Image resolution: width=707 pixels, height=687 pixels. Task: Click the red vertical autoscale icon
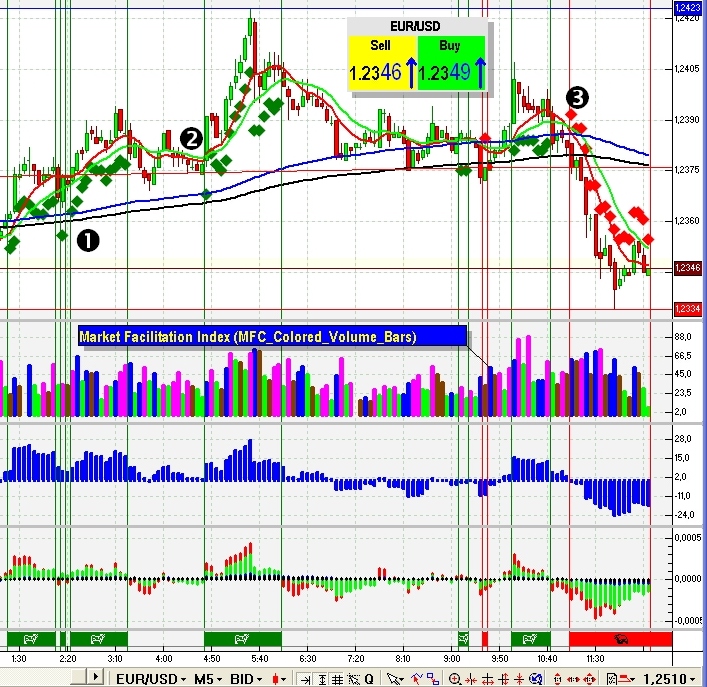pyautogui.click(x=557, y=679)
